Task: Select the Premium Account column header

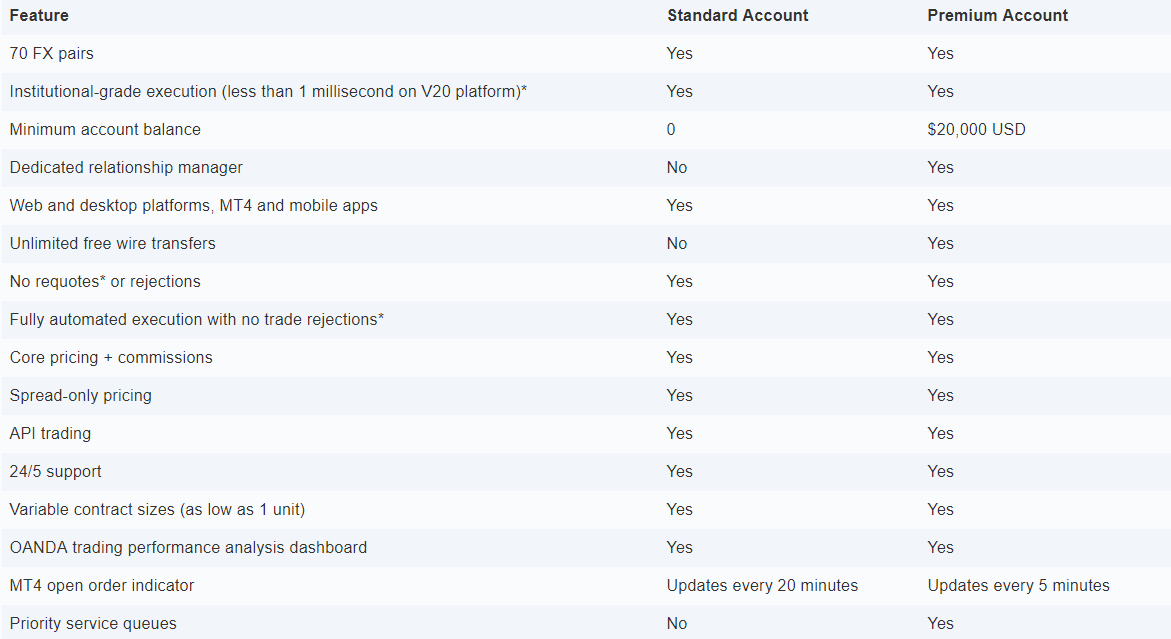Action: 997,16
